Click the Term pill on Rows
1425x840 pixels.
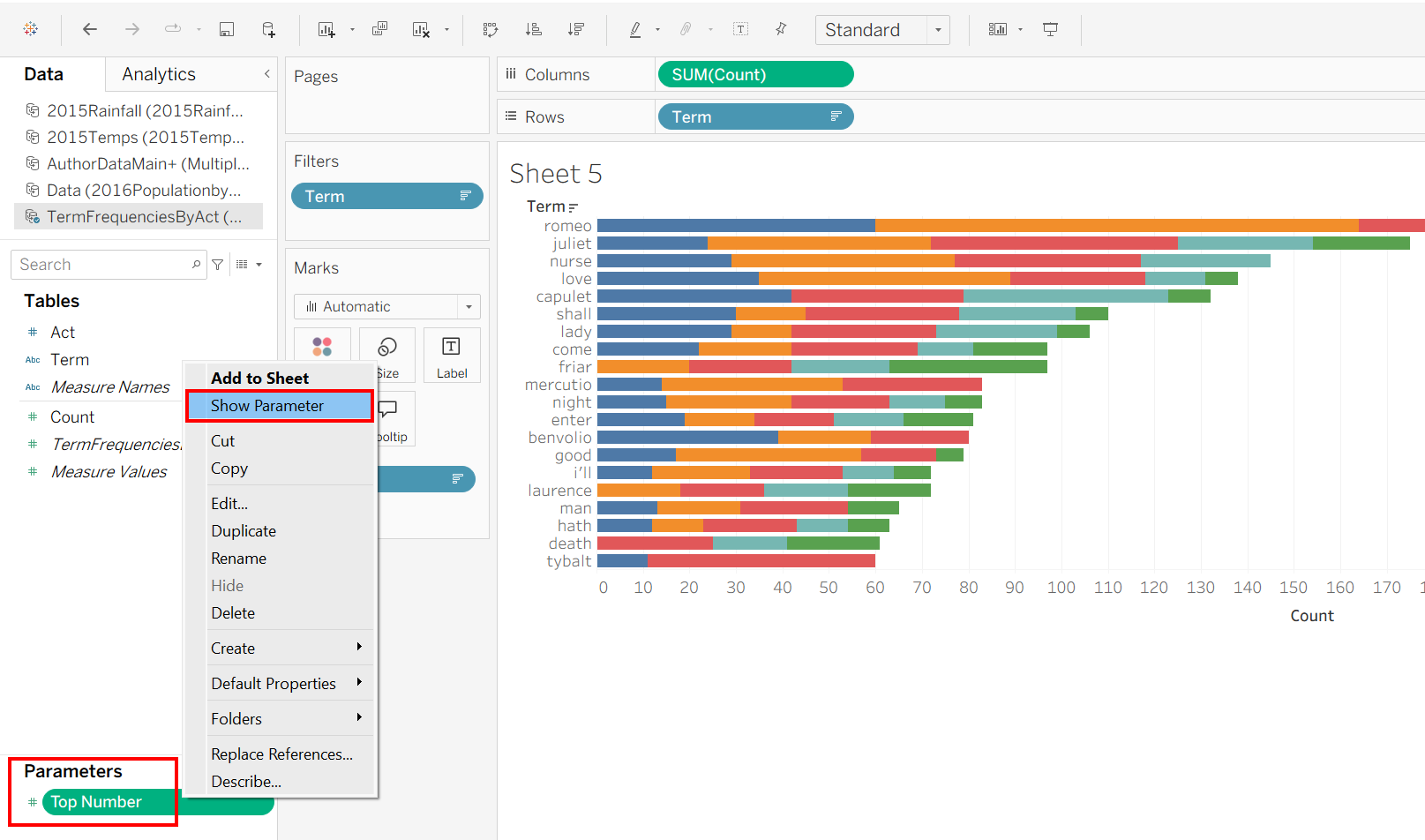pos(755,116)
